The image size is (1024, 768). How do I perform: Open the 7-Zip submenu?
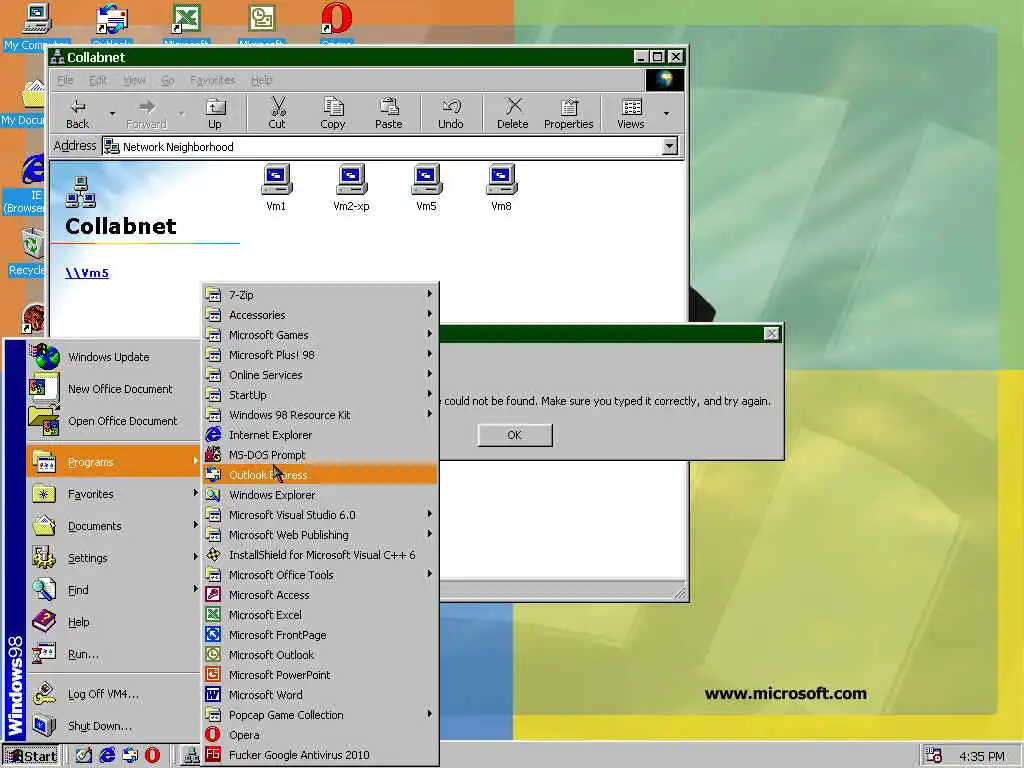320,295
